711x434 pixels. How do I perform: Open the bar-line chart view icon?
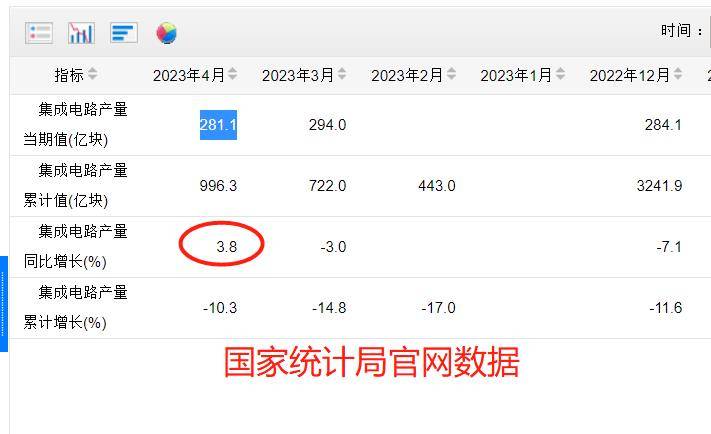[x=81, y=33]
